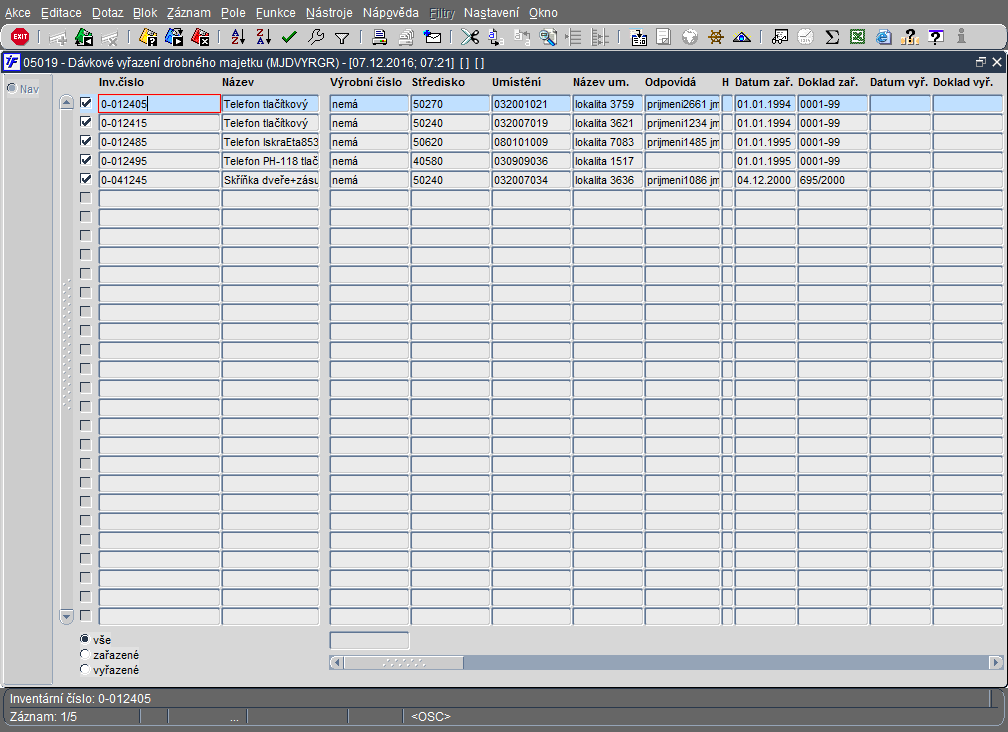The width and height of the screenshot is (1008, 732).
Task: Click the funnel filter icon
Action: (x=342, y=38)
